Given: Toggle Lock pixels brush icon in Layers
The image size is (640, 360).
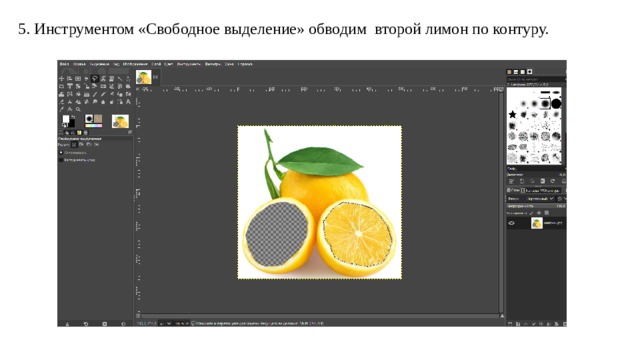Looking at the screenshot, I should (x=531, y=213).
